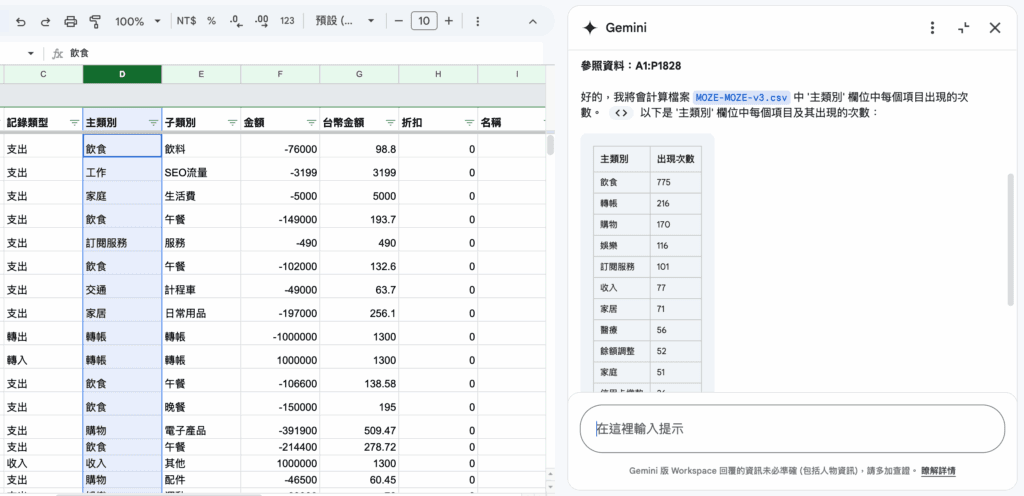Apply NT$ currency format
The width and height of the screenshot is (1024, 496).
(186, 21)
